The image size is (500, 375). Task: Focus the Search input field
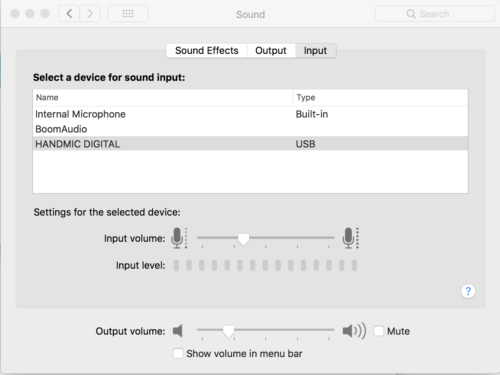(435, 14)
